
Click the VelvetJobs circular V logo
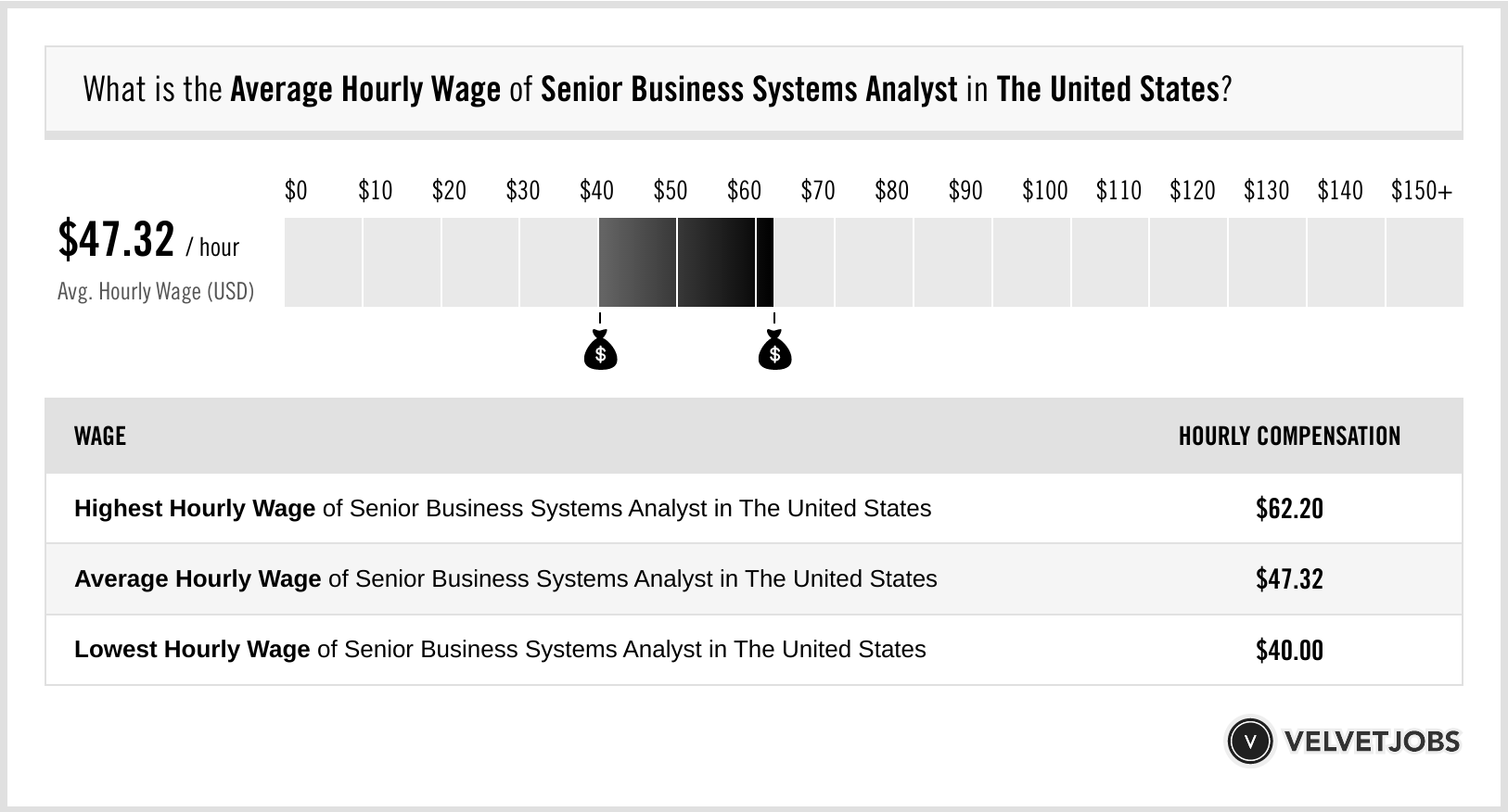1249,742
